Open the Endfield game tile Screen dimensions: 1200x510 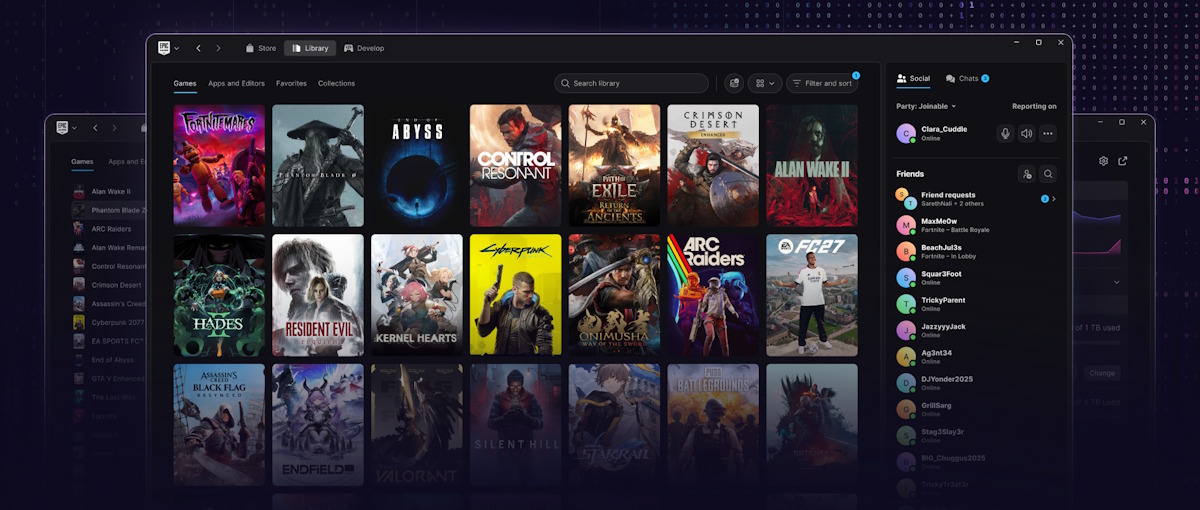[x=318, y=424]
